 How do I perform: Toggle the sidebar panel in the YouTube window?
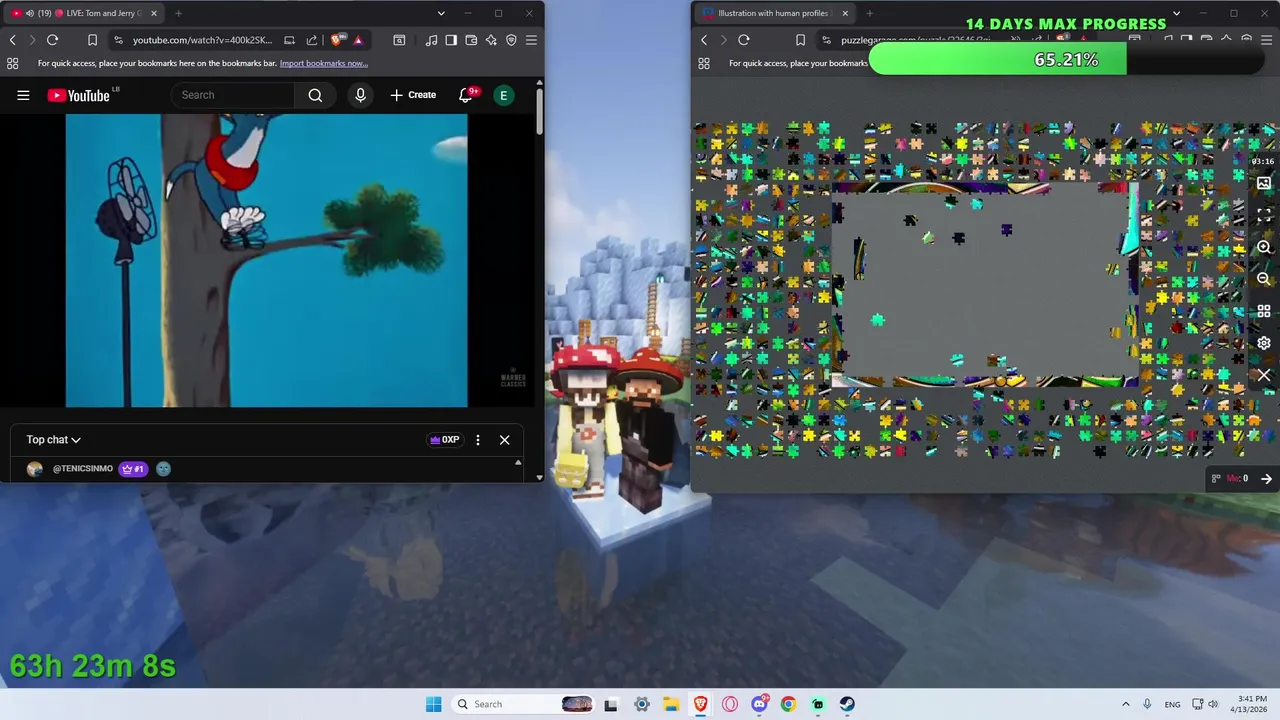[451, 40]
